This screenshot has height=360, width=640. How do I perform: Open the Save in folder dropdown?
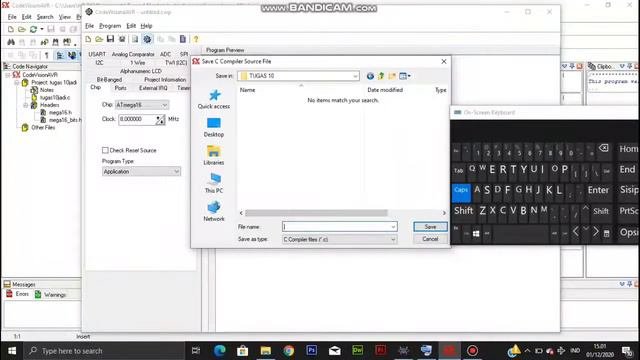coord(355,76)
